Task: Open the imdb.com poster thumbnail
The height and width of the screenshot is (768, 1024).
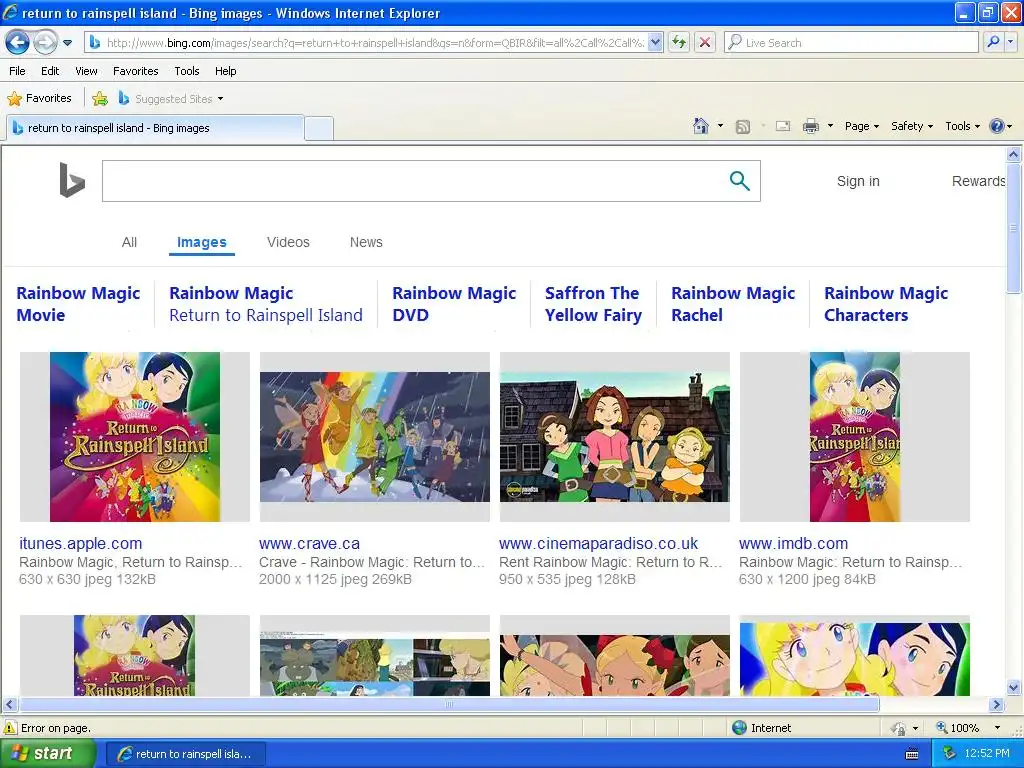Action: [855, 437]
